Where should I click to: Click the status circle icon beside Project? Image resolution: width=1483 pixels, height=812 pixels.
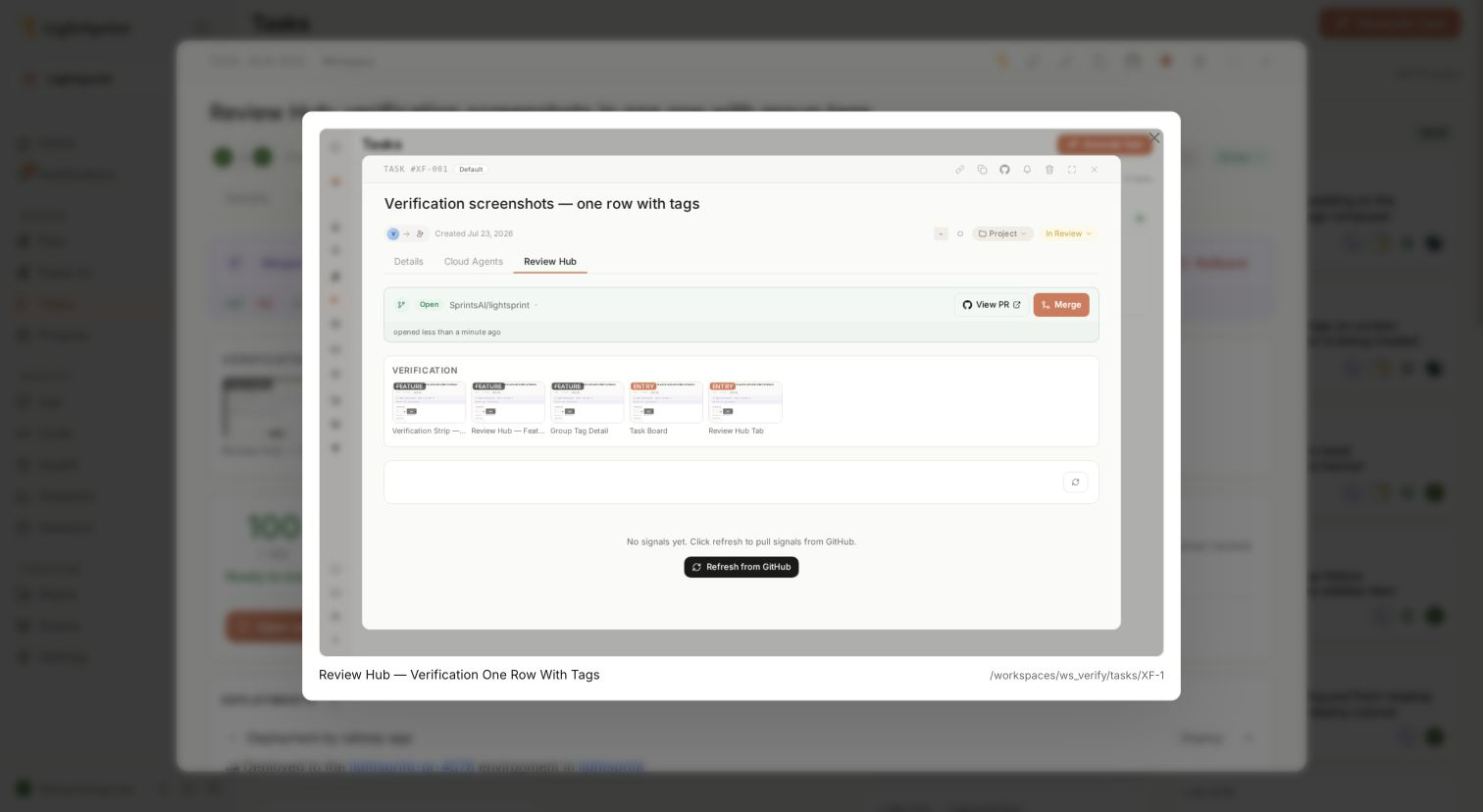(x=960, y=233)
